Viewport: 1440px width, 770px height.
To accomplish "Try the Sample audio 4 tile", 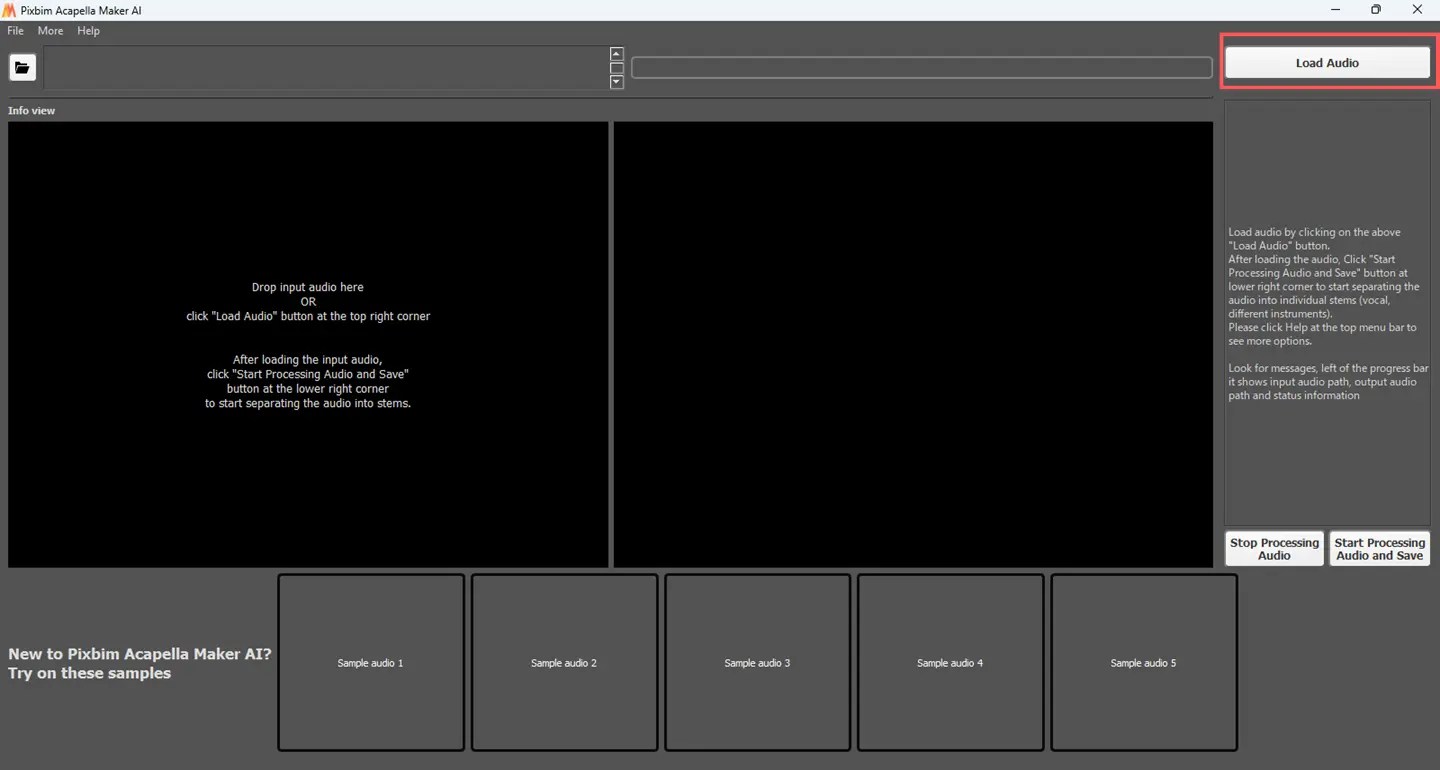I will point(950,662).
